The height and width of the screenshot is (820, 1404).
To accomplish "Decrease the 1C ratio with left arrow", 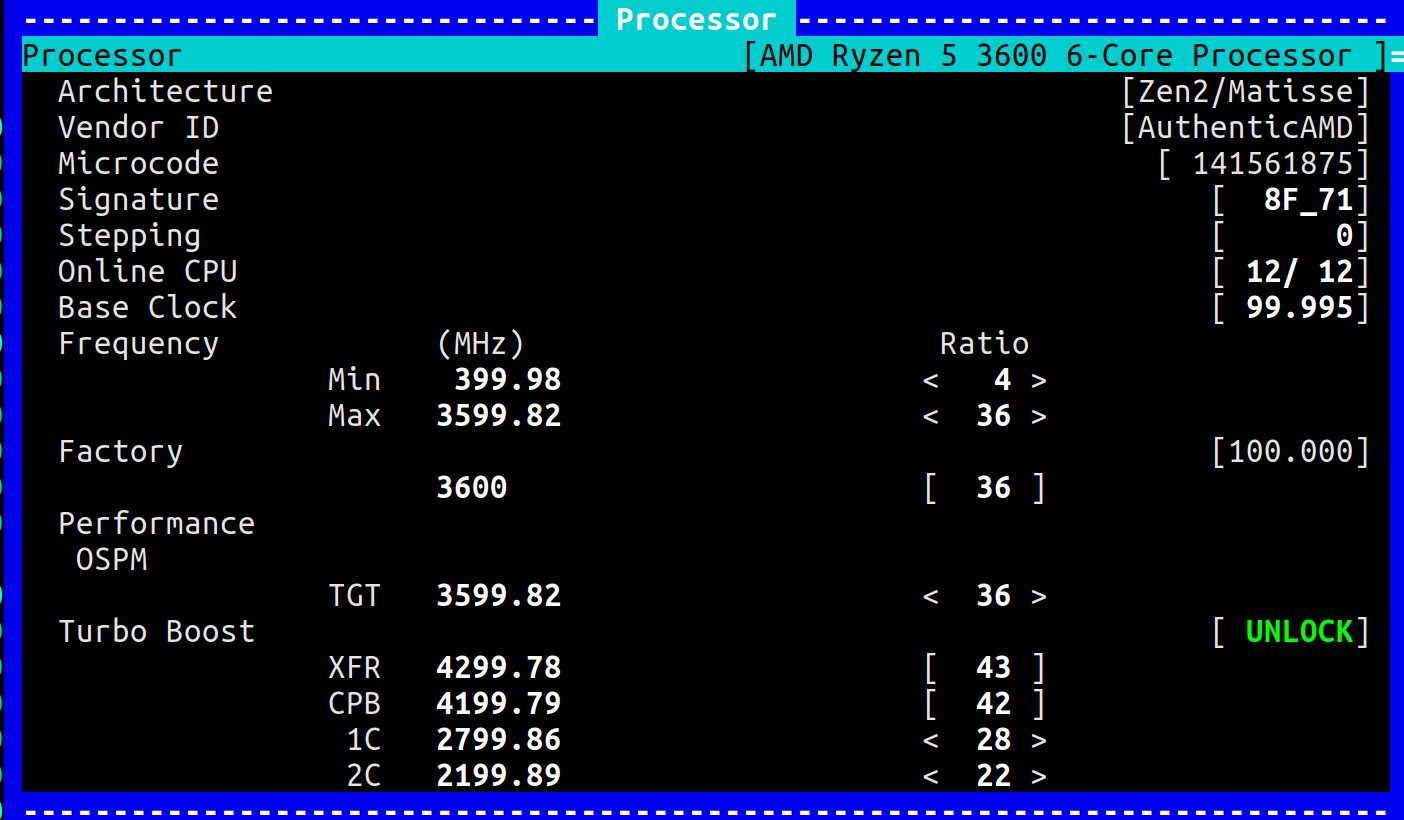I will (x=931, y=740).
